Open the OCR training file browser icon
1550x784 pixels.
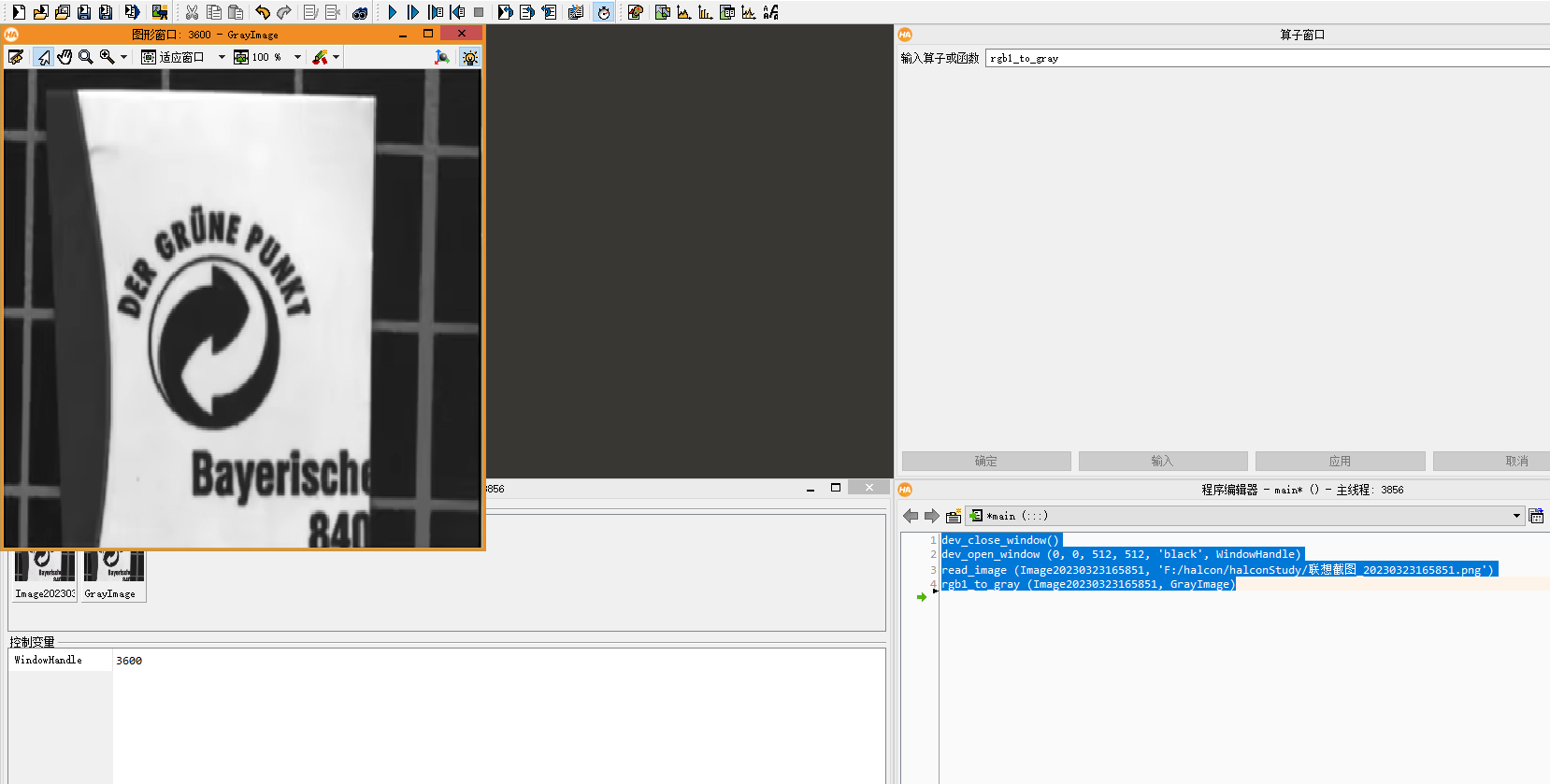pos(771,12)
